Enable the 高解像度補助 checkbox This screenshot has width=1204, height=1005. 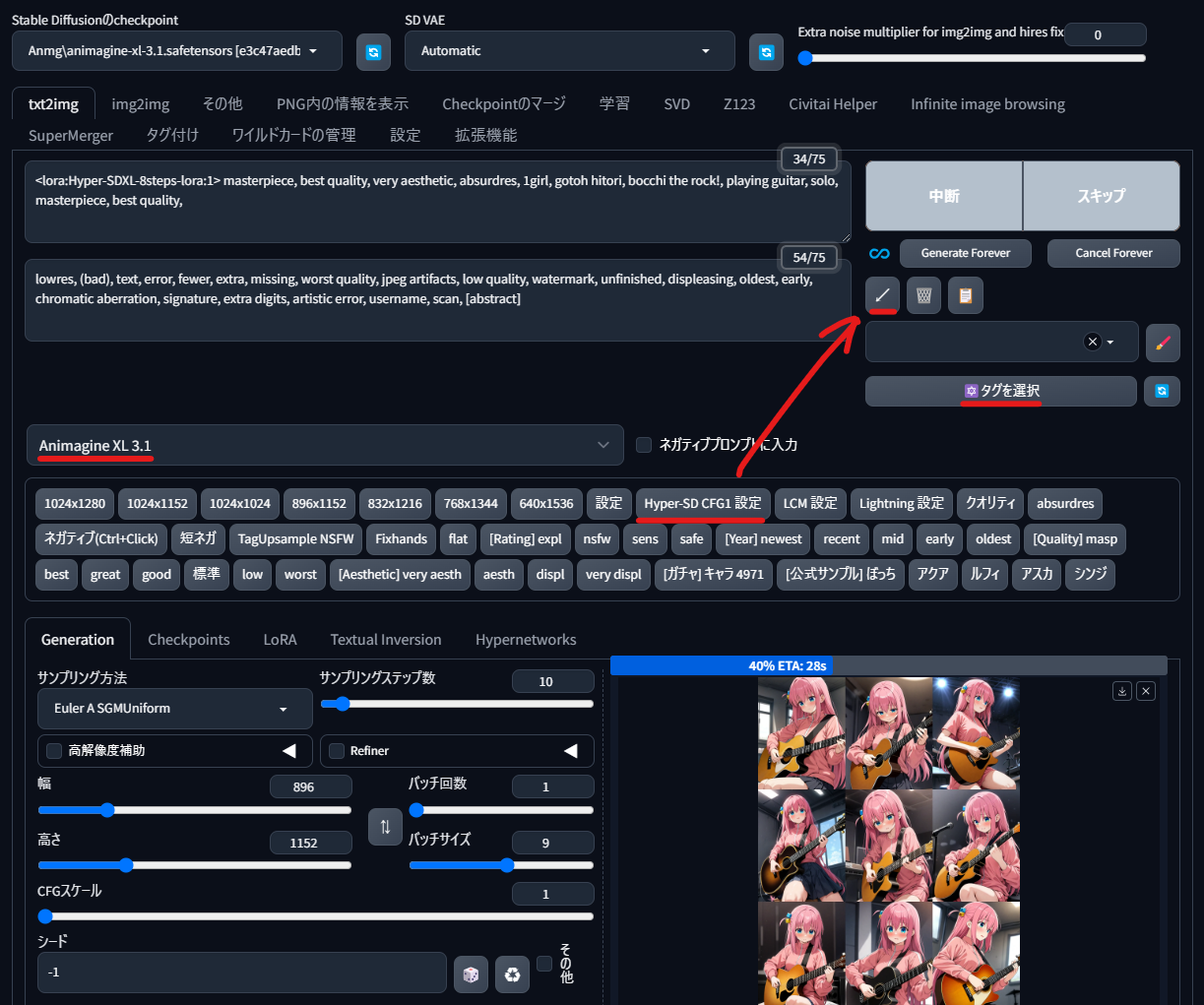pyautogui.click(x=54, y=751)
